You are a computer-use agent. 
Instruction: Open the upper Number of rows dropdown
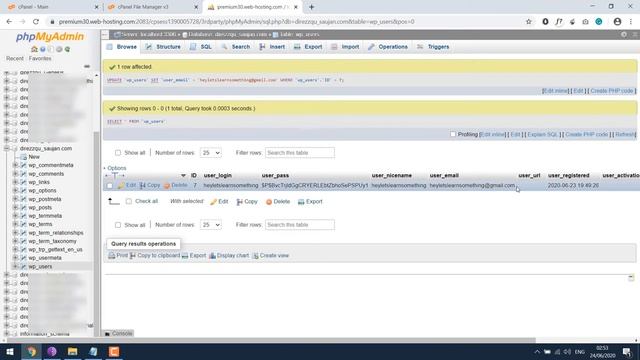coord(211,153)
